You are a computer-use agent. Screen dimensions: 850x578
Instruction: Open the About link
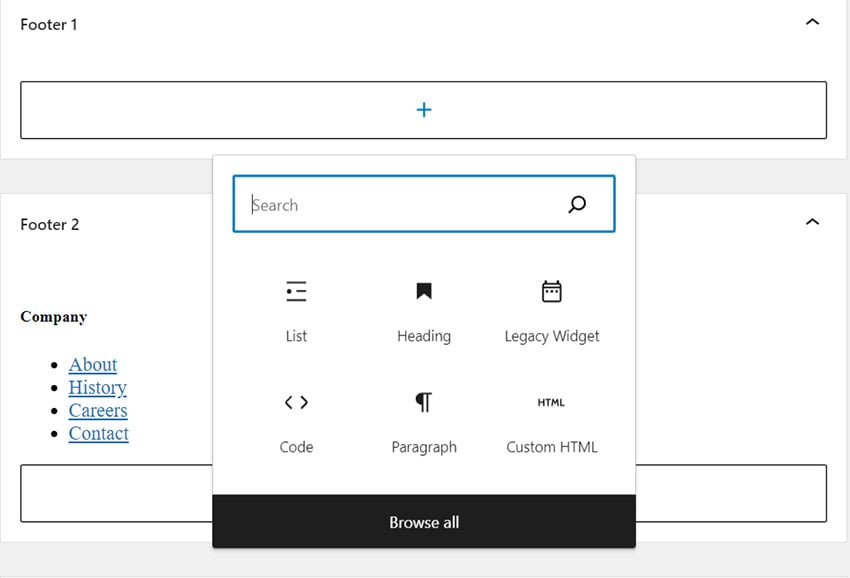click(x=93, y=365)
